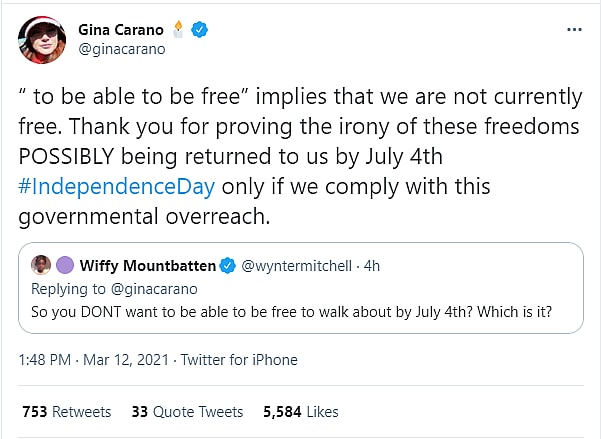The height and width of the screenshot is (439, 601).
Task: Click Wiffy Mountbatten's small avatar in quoted tweet
Action: coord(41,265)
